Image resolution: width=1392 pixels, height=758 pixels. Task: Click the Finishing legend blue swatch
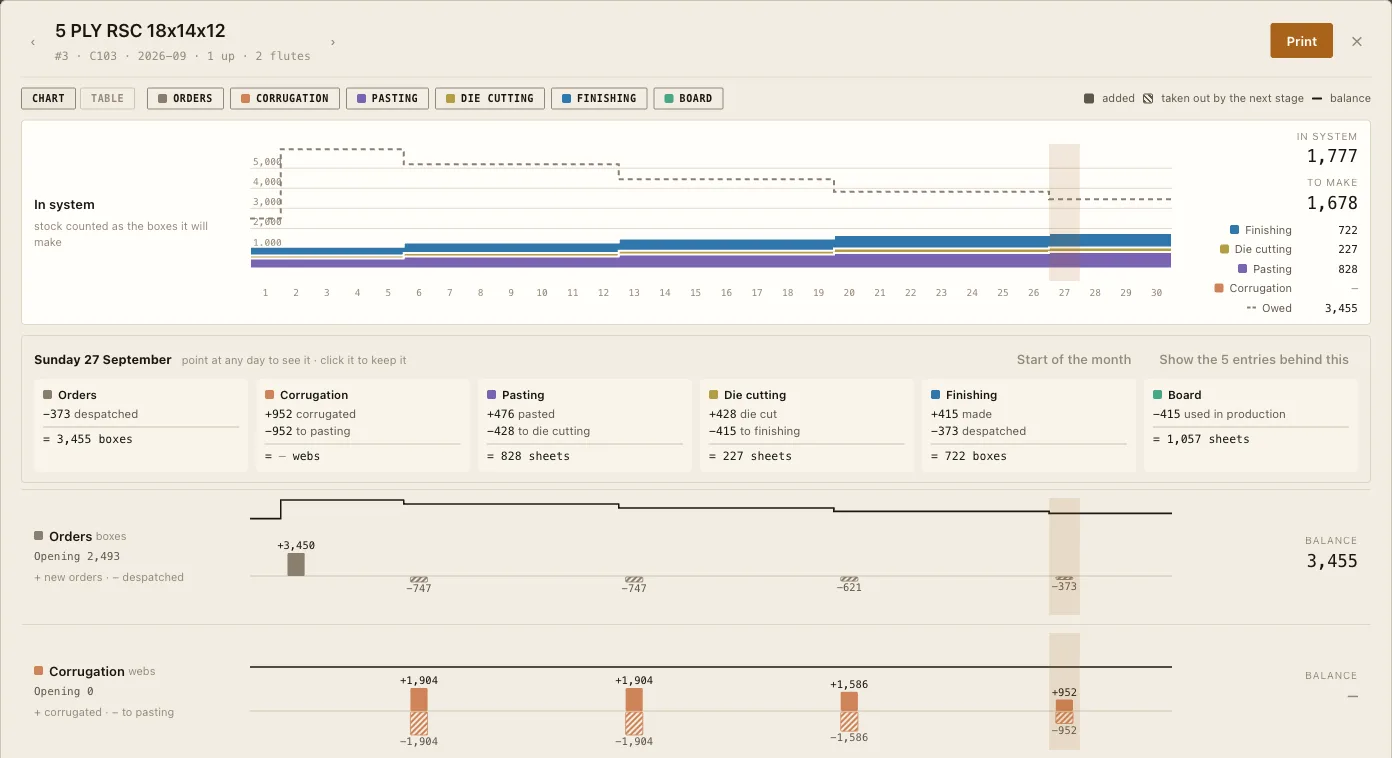pyautogui.click(x=1235, y=230)
